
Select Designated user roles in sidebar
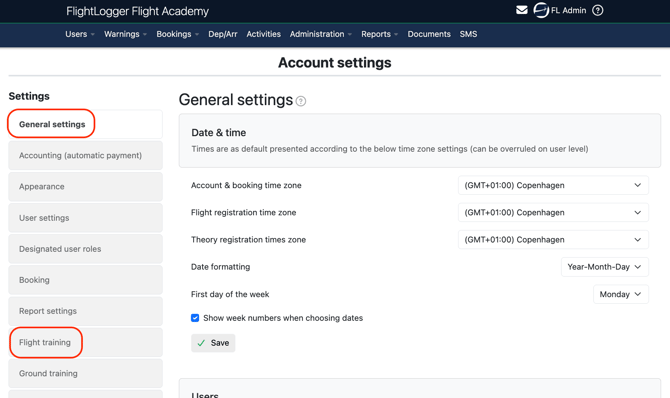coord(85,249)
